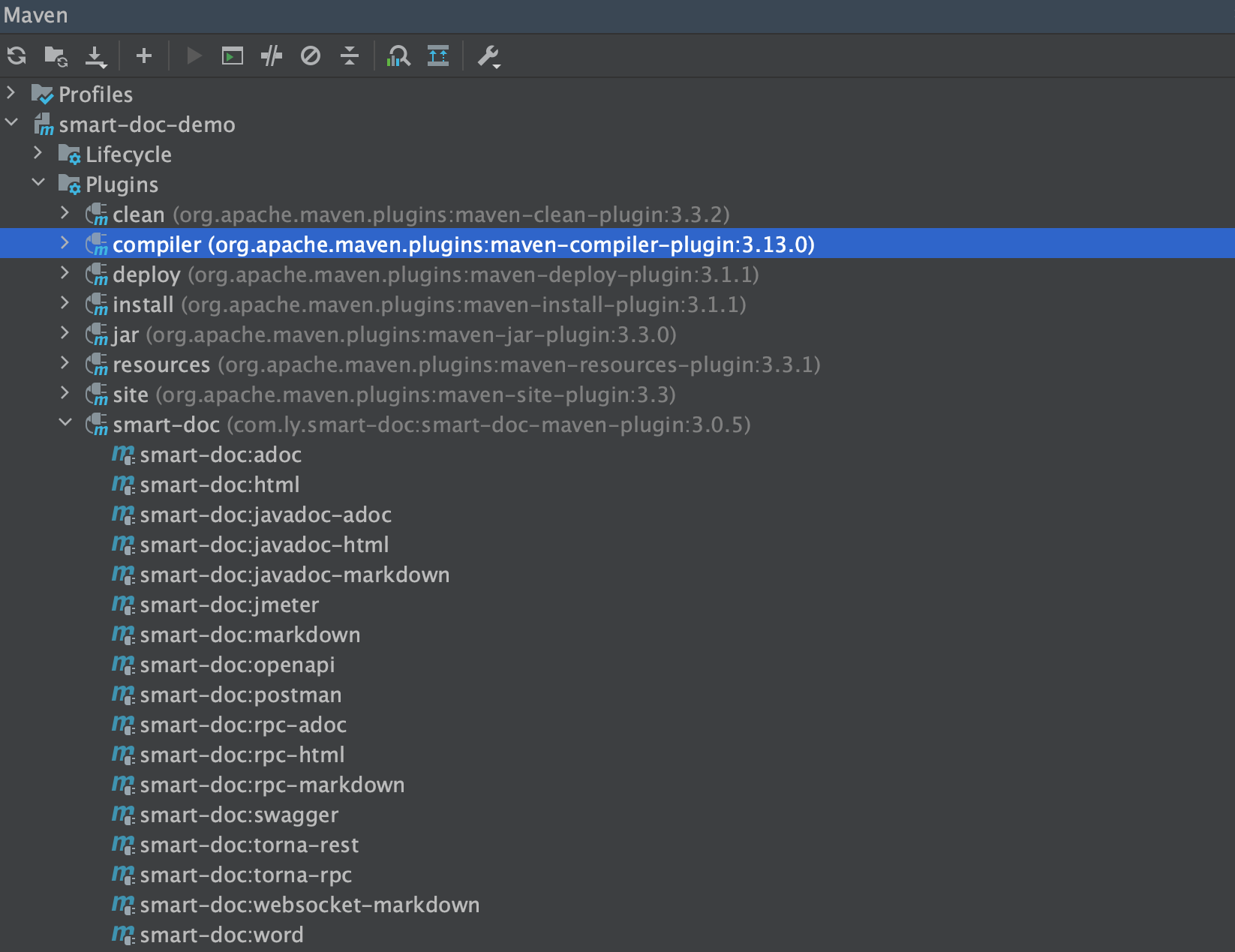This screenshot has width=1235, height=952.
Task: Select the smart-doc:javadoc-html goal
Action: (x=617, y=544)
